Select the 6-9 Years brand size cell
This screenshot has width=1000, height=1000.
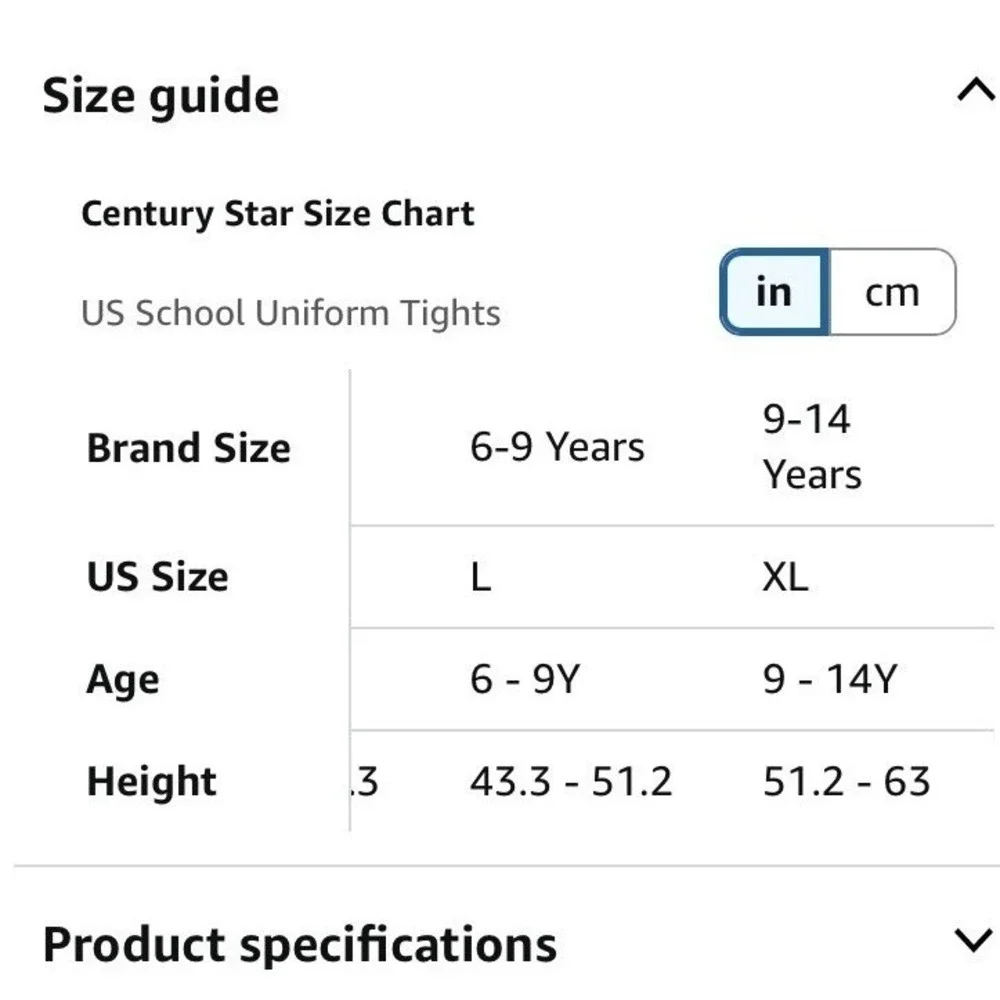click(x=557, y=446)
